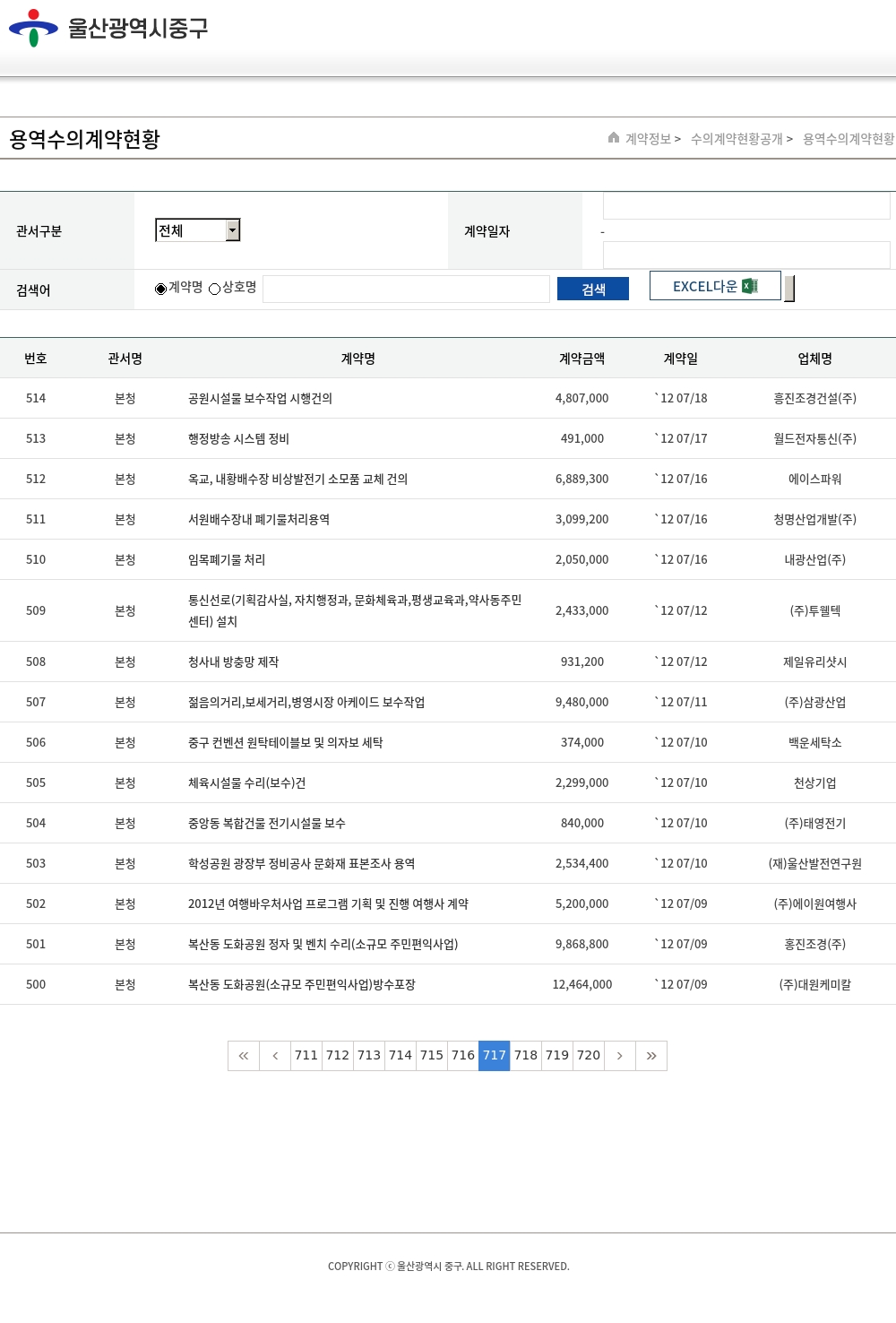Jump to last page with double-right arrow
Screen dimensions: 896x1323
(x=651, y=1056)
